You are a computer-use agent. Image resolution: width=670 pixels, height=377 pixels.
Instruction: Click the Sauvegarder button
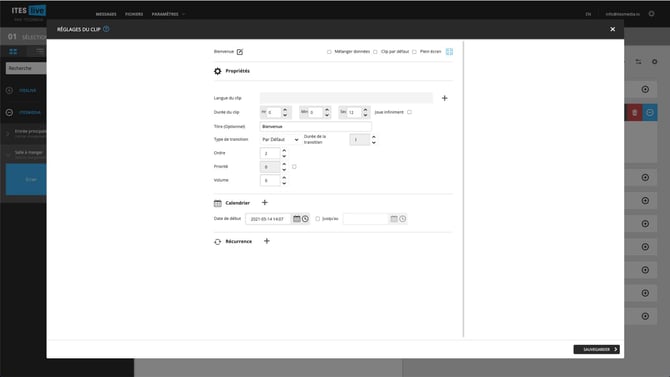tap(597, 350)
